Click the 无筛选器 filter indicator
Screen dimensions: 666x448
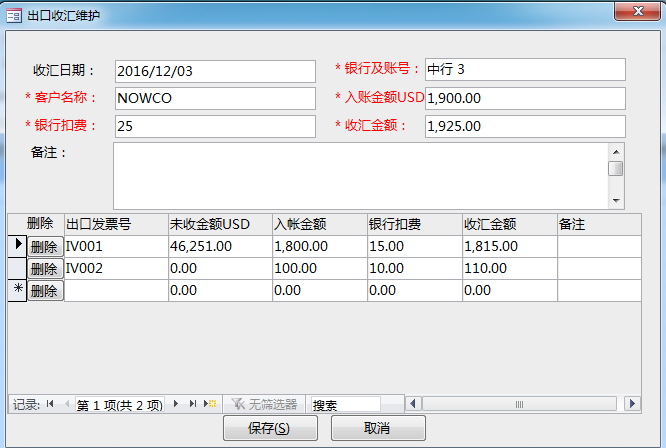tap(264, 404)
